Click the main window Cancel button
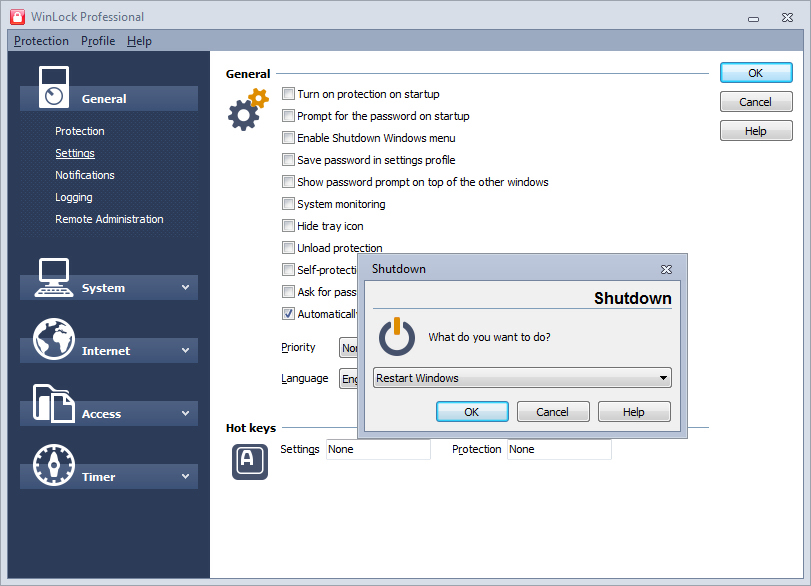The height and width of the screenshot is (586, 811). click(x=756, y=102)
